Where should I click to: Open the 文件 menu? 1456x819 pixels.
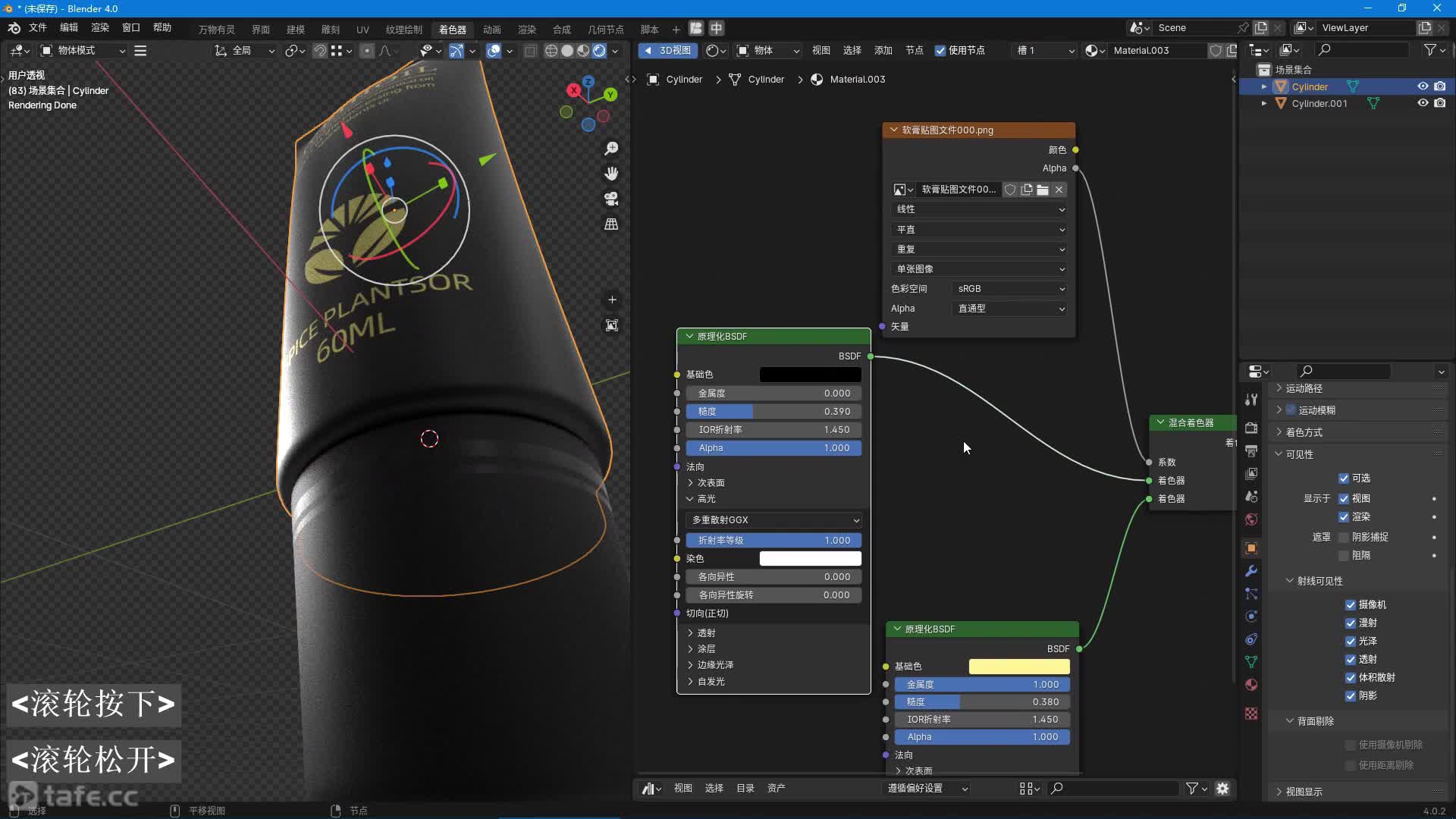click(38, 27)
